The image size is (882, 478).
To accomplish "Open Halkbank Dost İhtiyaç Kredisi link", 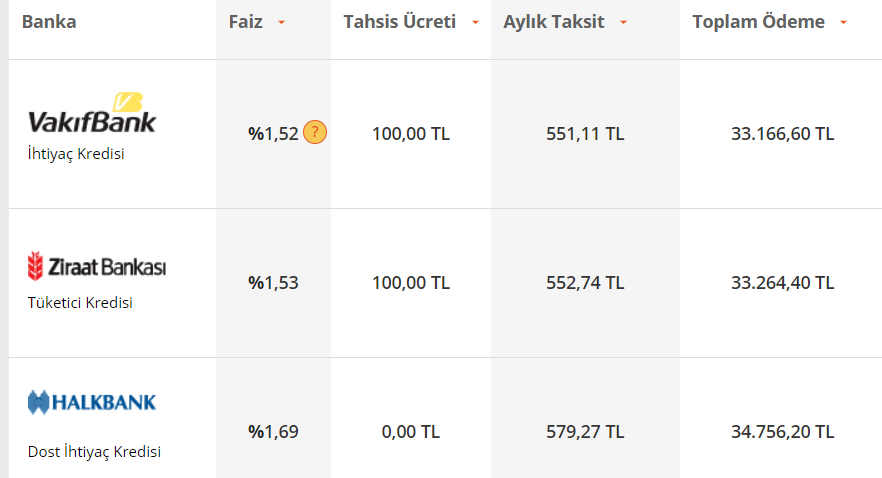I will pyautogui.click(x=94, y=452).
